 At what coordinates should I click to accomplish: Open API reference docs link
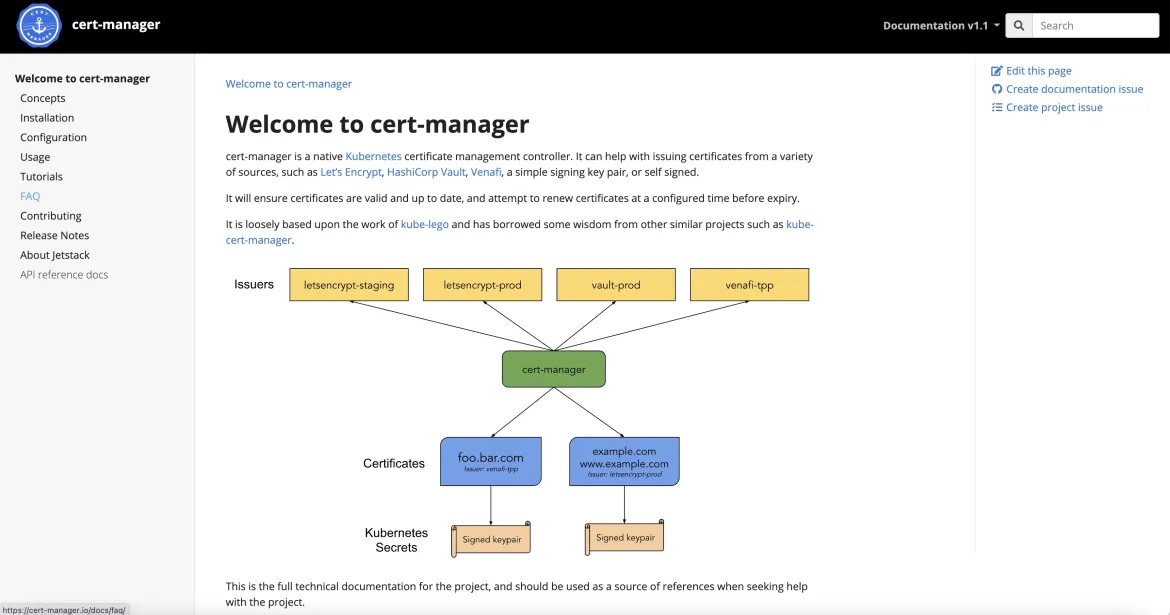(x=64, y=274)
